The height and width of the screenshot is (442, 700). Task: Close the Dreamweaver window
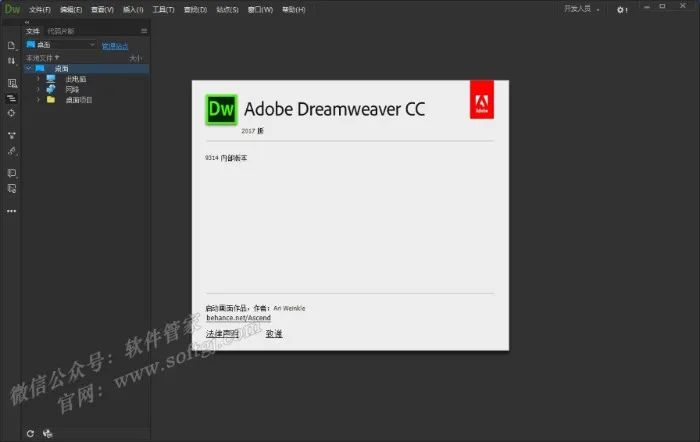click(683, 6)
